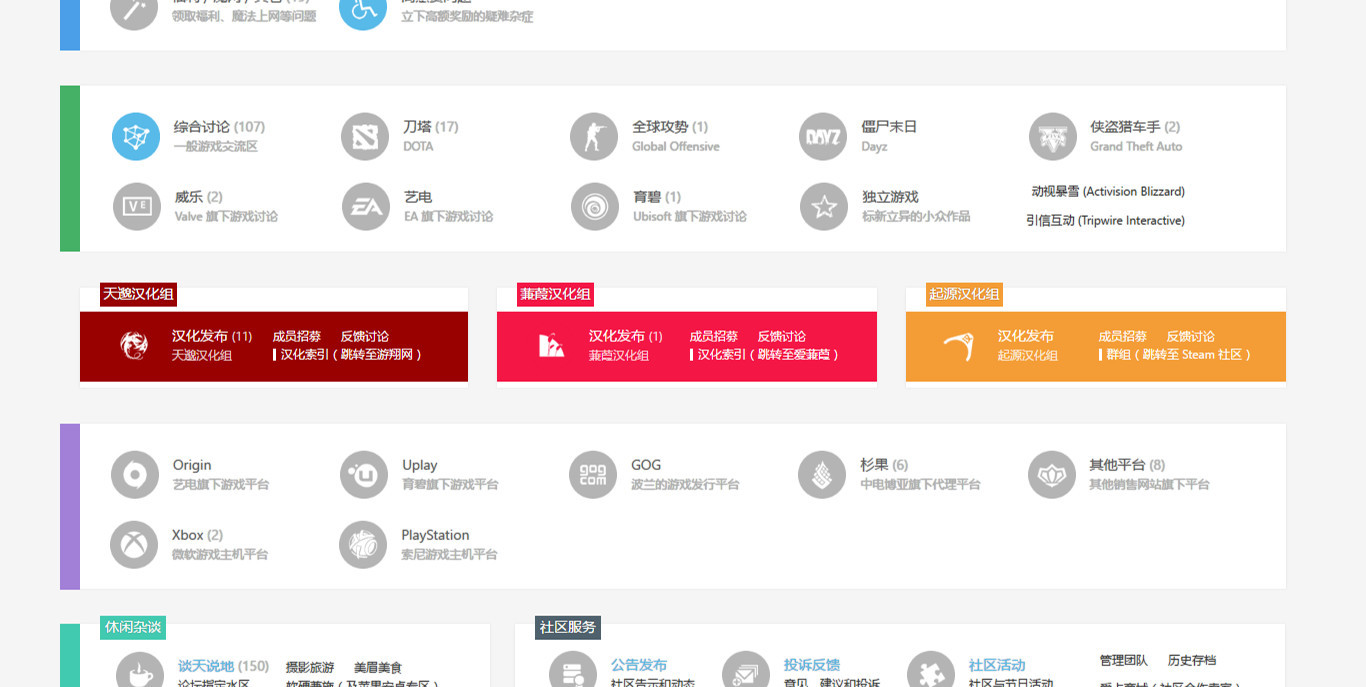Image resolution: width=1366 pixels, height=687 pixels.
Task: Select the 杉果 platform icon
Action: tap(822, 474)
